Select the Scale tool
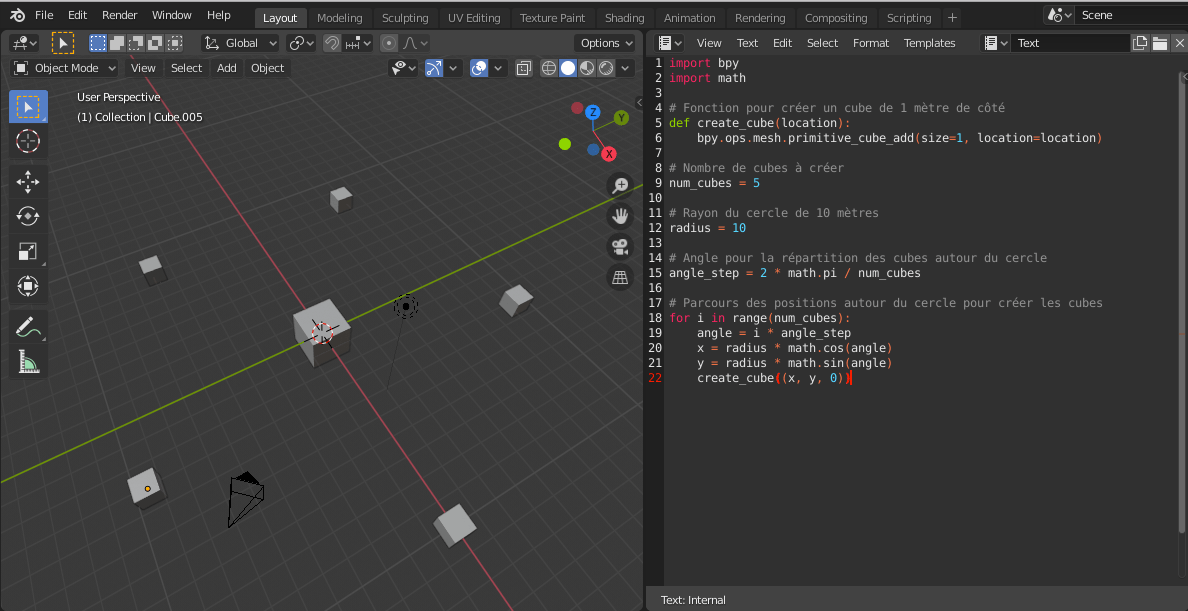The width and height of the screenshot is (1188, 611). pyautogui.click(x=28, y=251)
